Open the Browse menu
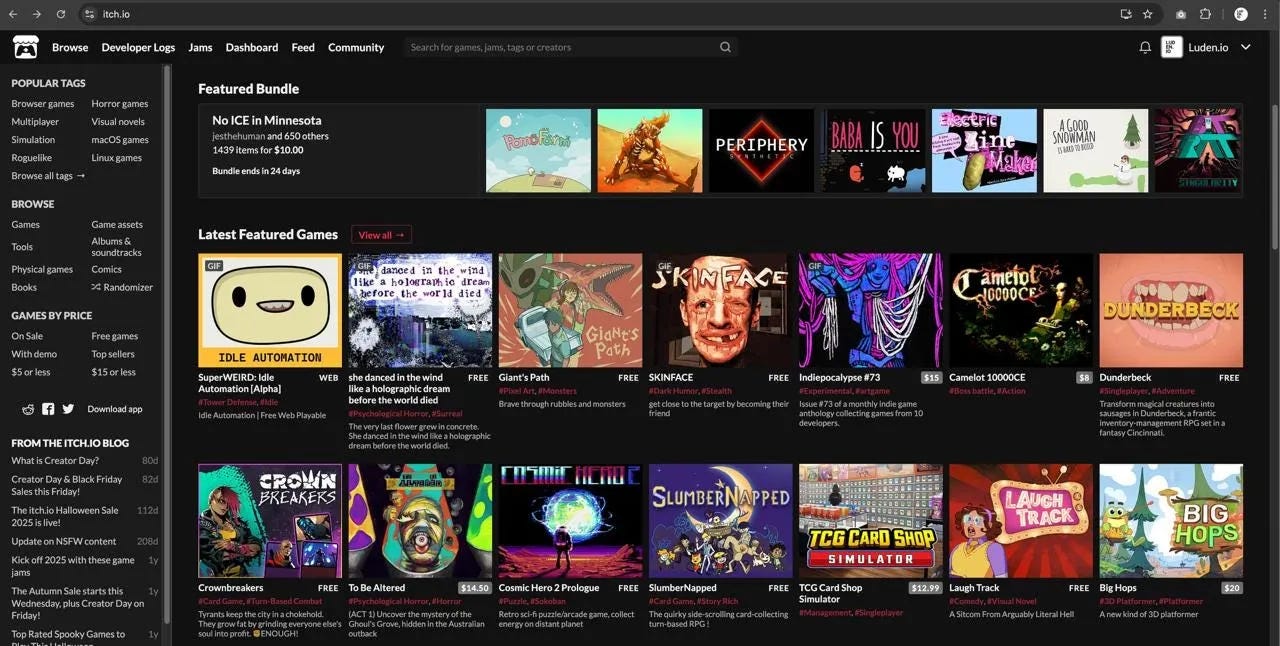This screenshot has height=646, width=1280. 70,47
